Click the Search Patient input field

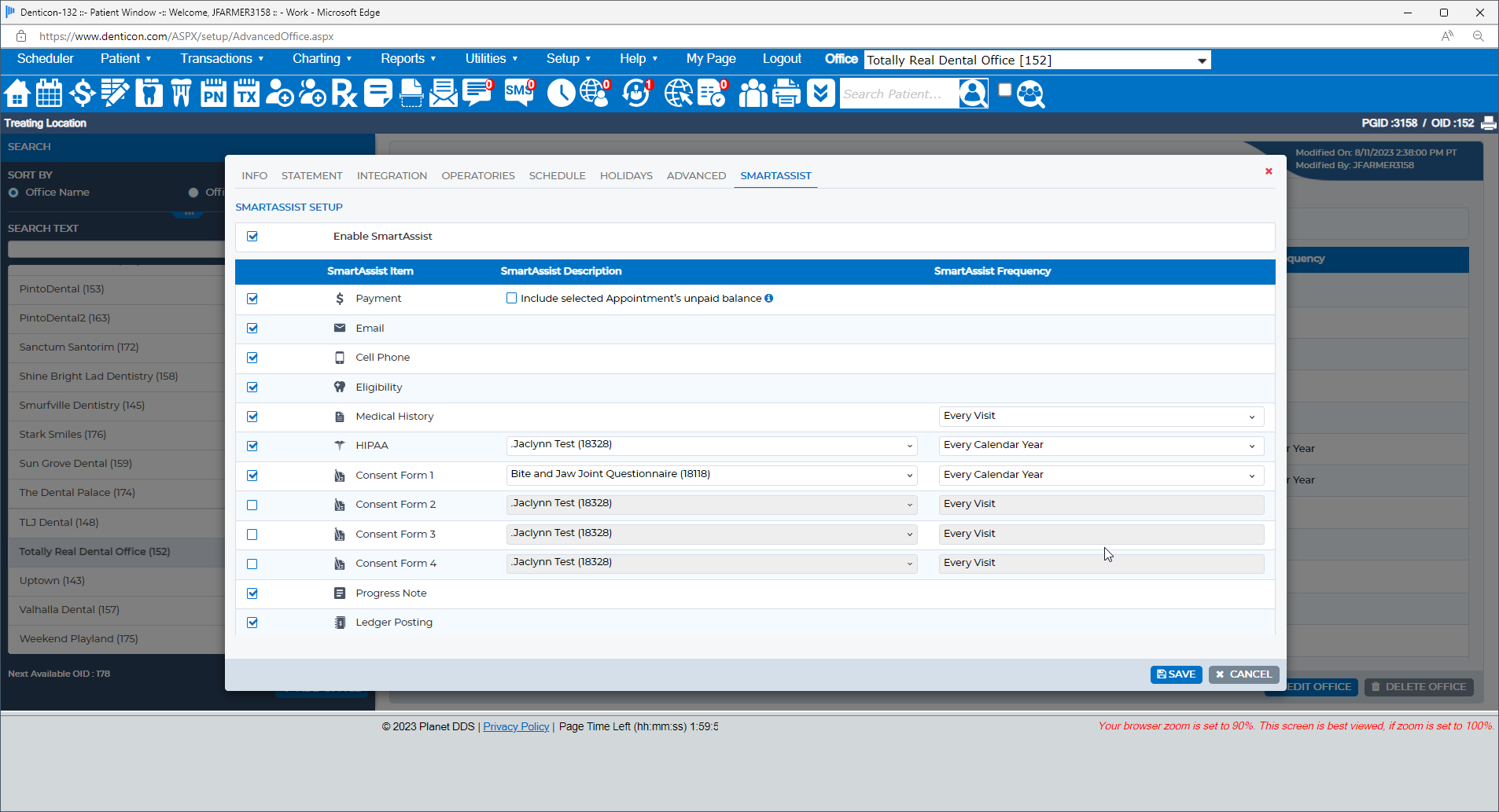coord(899,94)
